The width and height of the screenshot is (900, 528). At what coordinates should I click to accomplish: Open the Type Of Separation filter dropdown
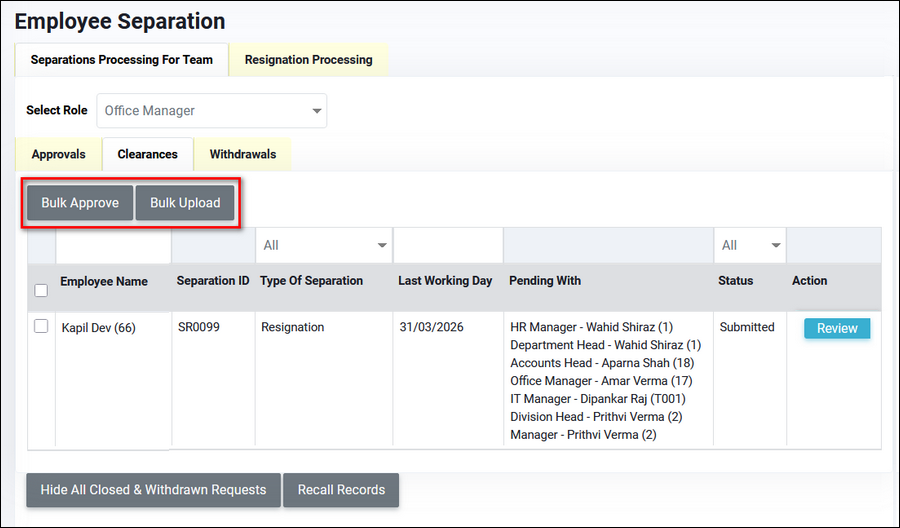click(324, 245)
